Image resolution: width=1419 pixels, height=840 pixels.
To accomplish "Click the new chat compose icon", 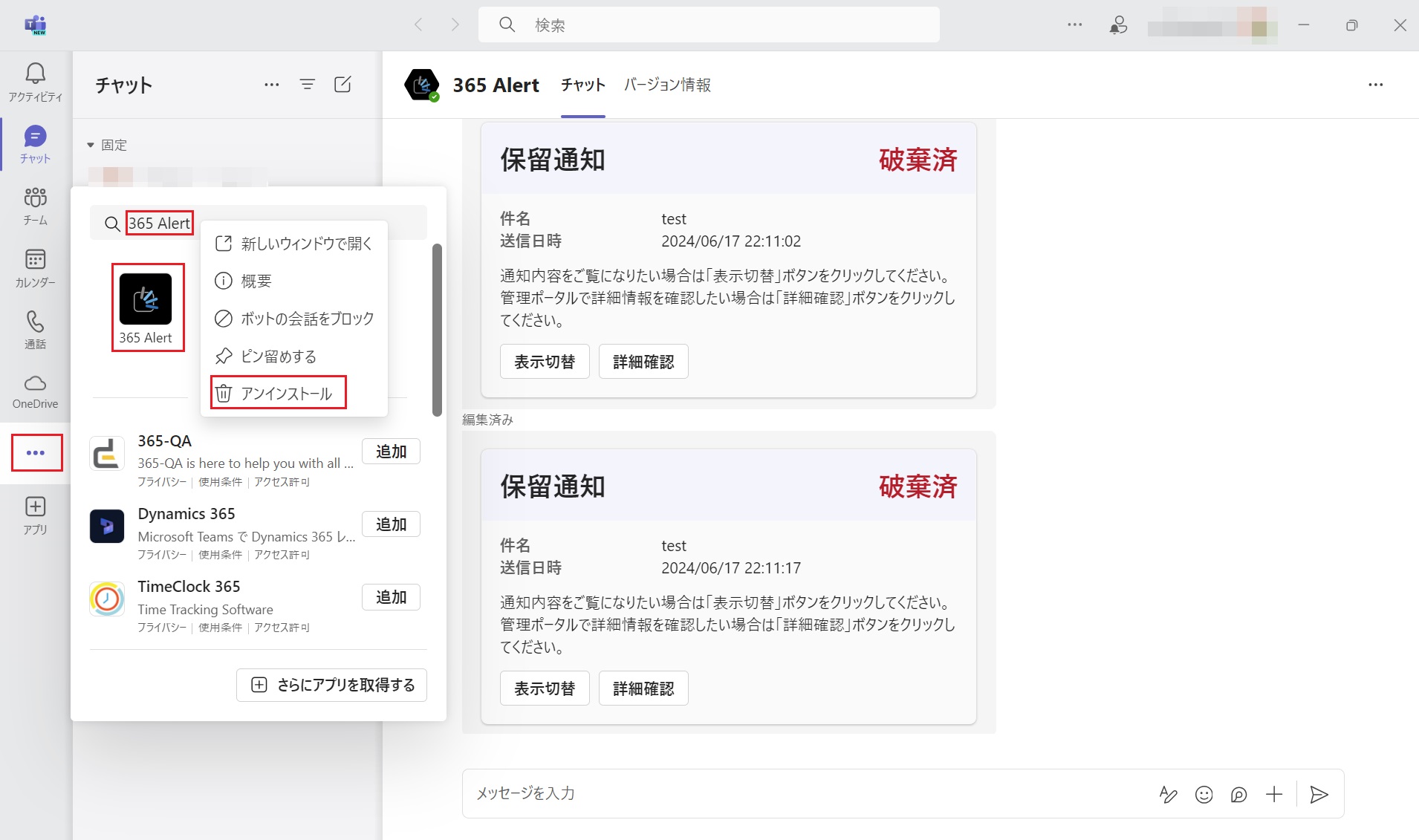I will tap(342, 85).
